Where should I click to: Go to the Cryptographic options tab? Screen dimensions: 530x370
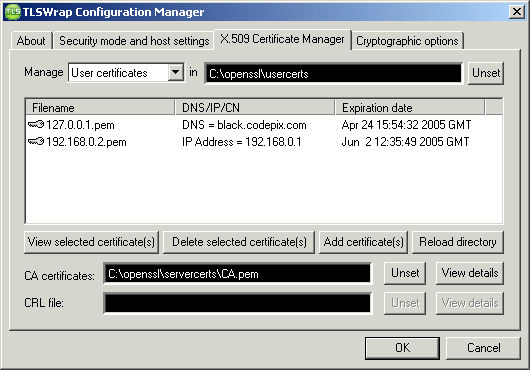(407, 41)
